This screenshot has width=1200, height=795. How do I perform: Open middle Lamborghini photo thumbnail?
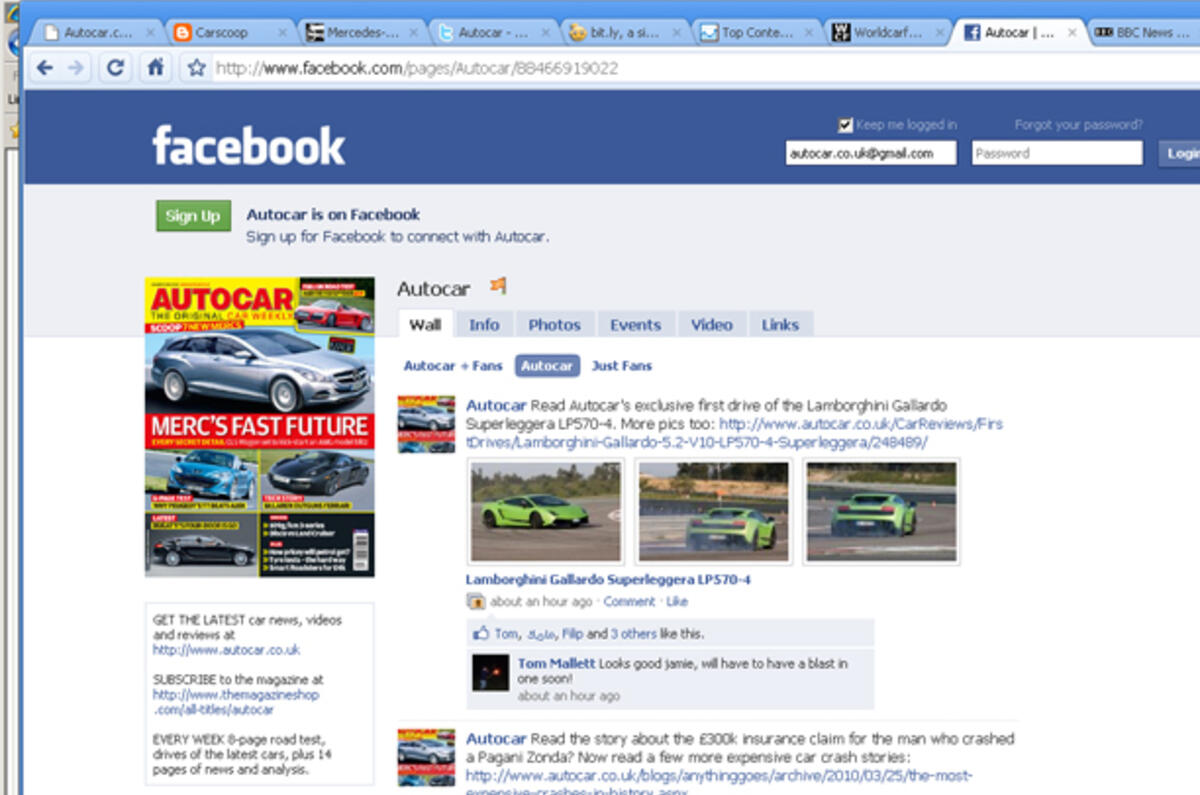pos(713,512)
